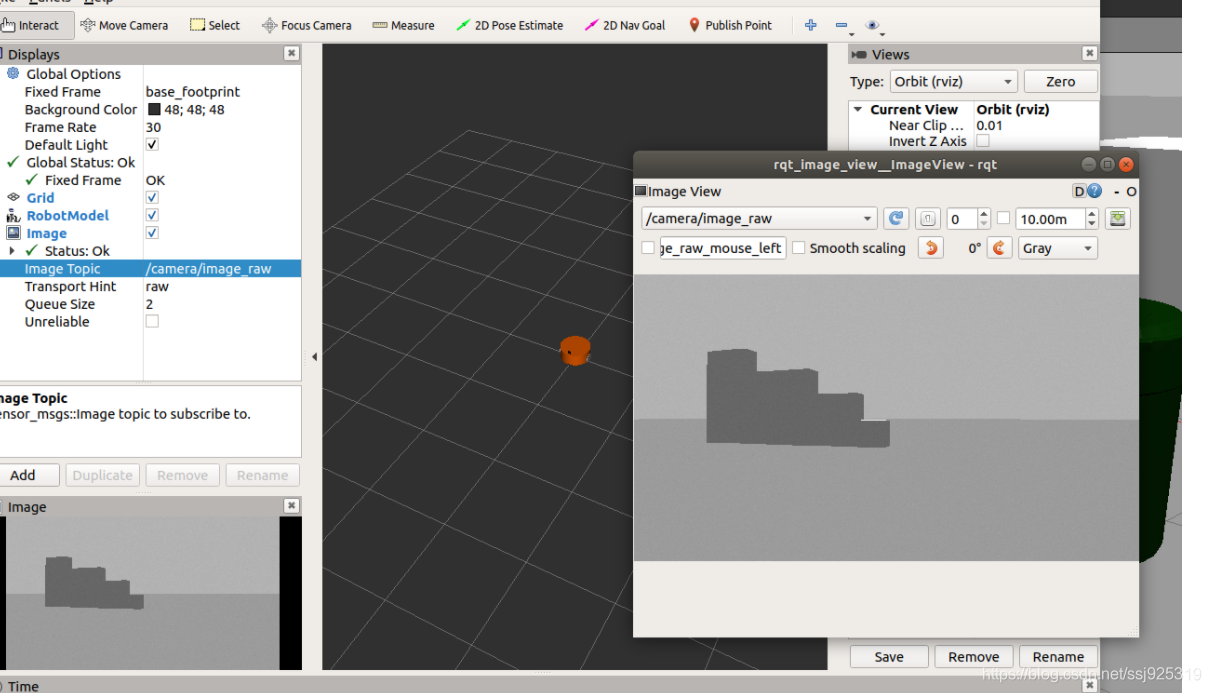Select the Move Camera tool
Viewport: 1211px width, 693px height.
(x=124, y=25)
